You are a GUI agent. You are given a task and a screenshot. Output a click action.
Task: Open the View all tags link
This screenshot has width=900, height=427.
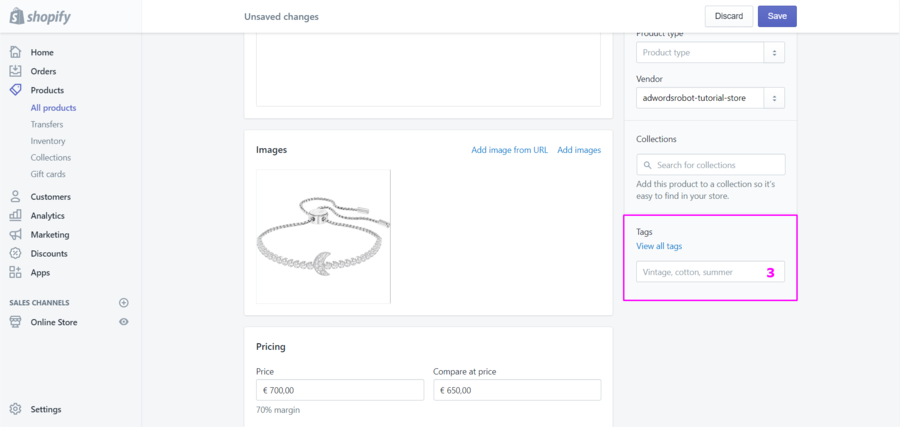click(x=659, y=246)
